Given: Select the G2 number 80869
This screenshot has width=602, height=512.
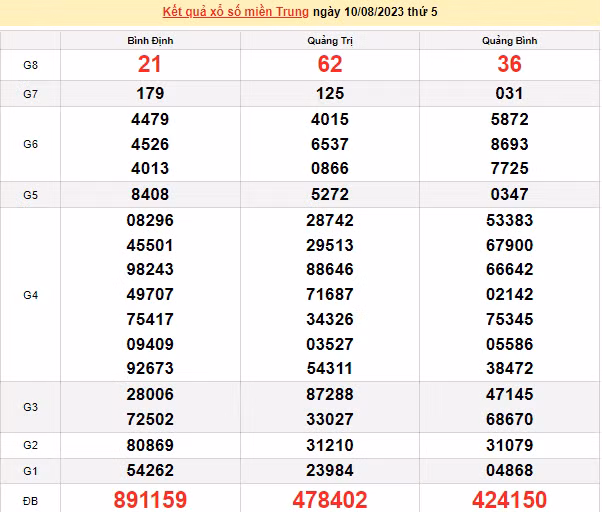Looking at the screenshot, I should 150,444.
